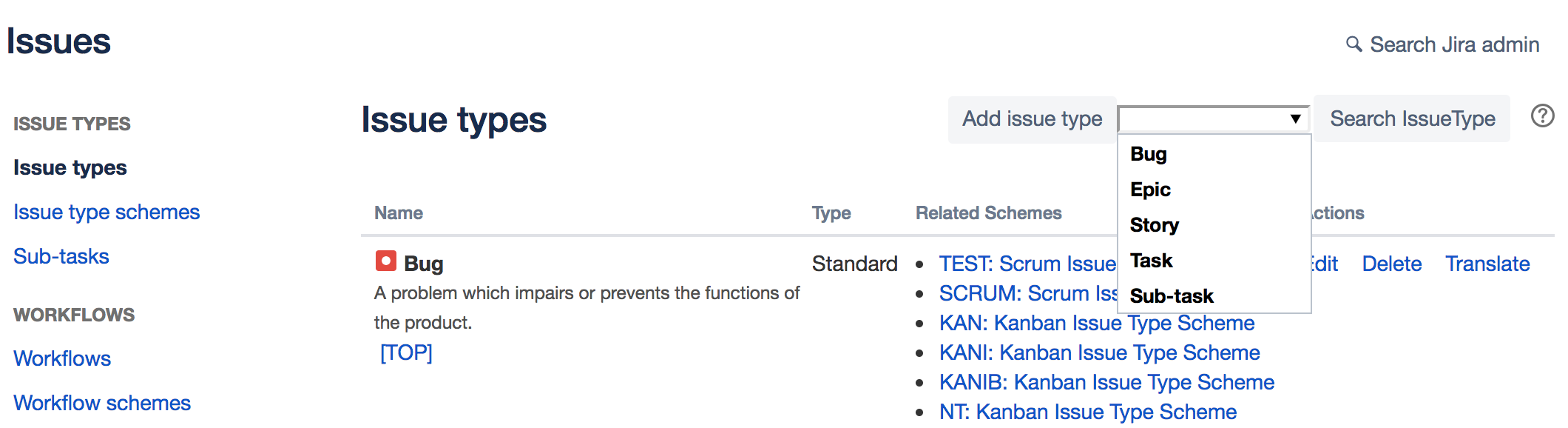Viewport: 1568px width, 428px height.
Task: Delete the Bug issue type
Action: (1391, 264)
